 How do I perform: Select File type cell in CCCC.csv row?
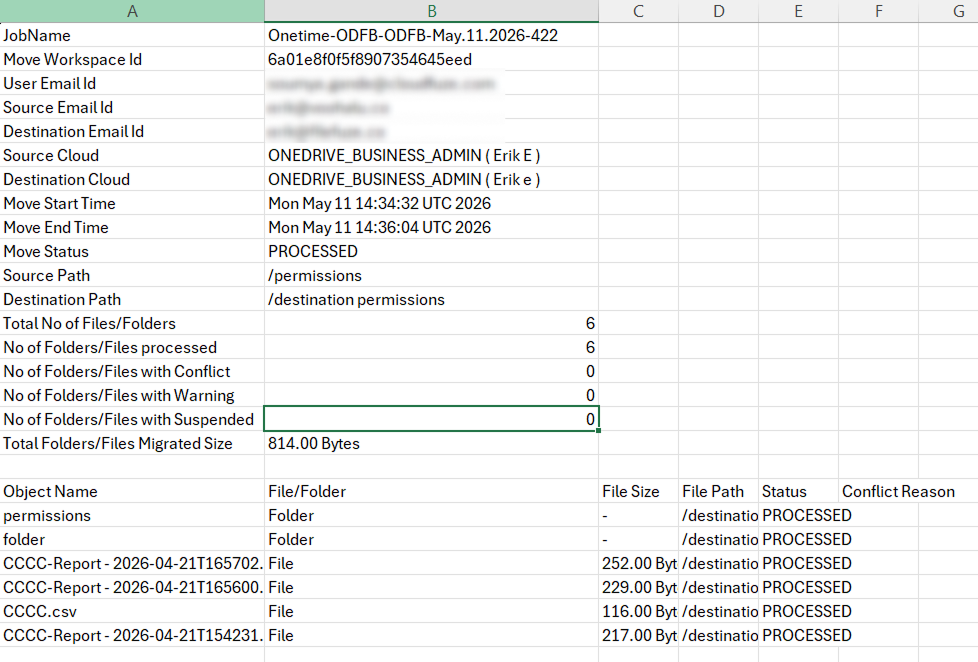tap(432, 611)
